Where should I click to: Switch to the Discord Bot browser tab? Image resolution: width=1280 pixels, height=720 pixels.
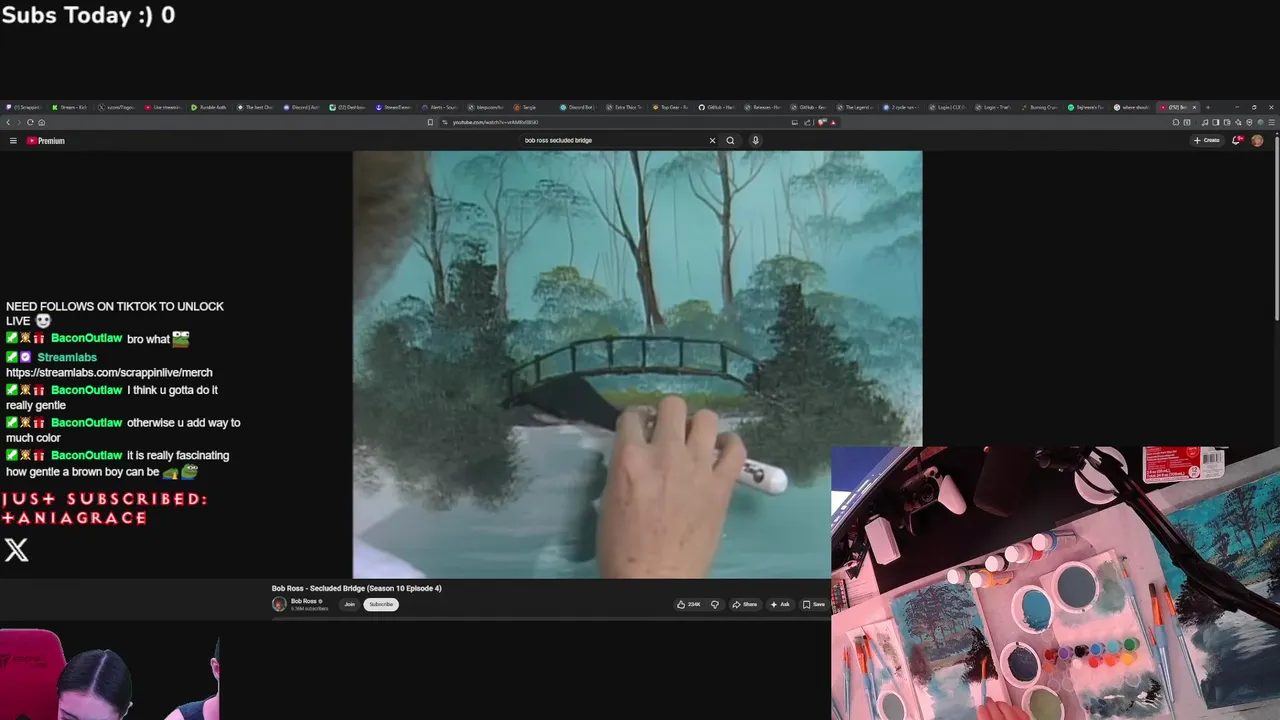576,107
